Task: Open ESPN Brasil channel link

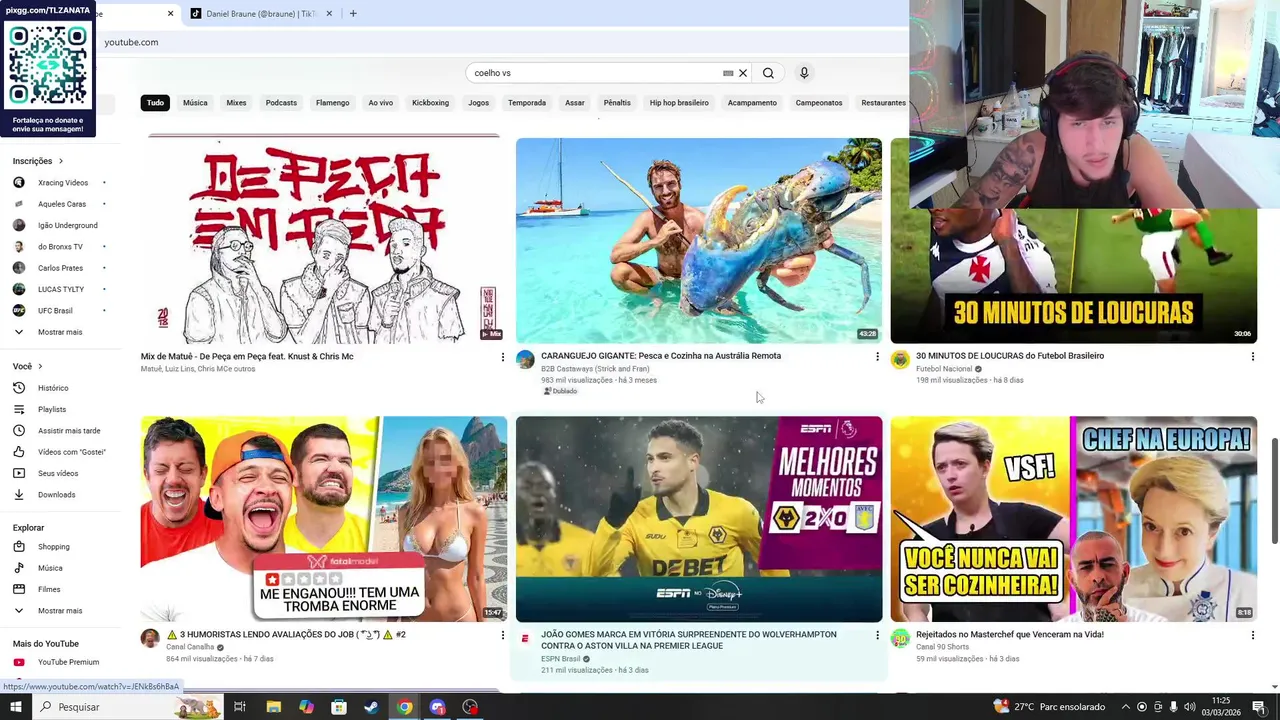Action: (560, 659)
